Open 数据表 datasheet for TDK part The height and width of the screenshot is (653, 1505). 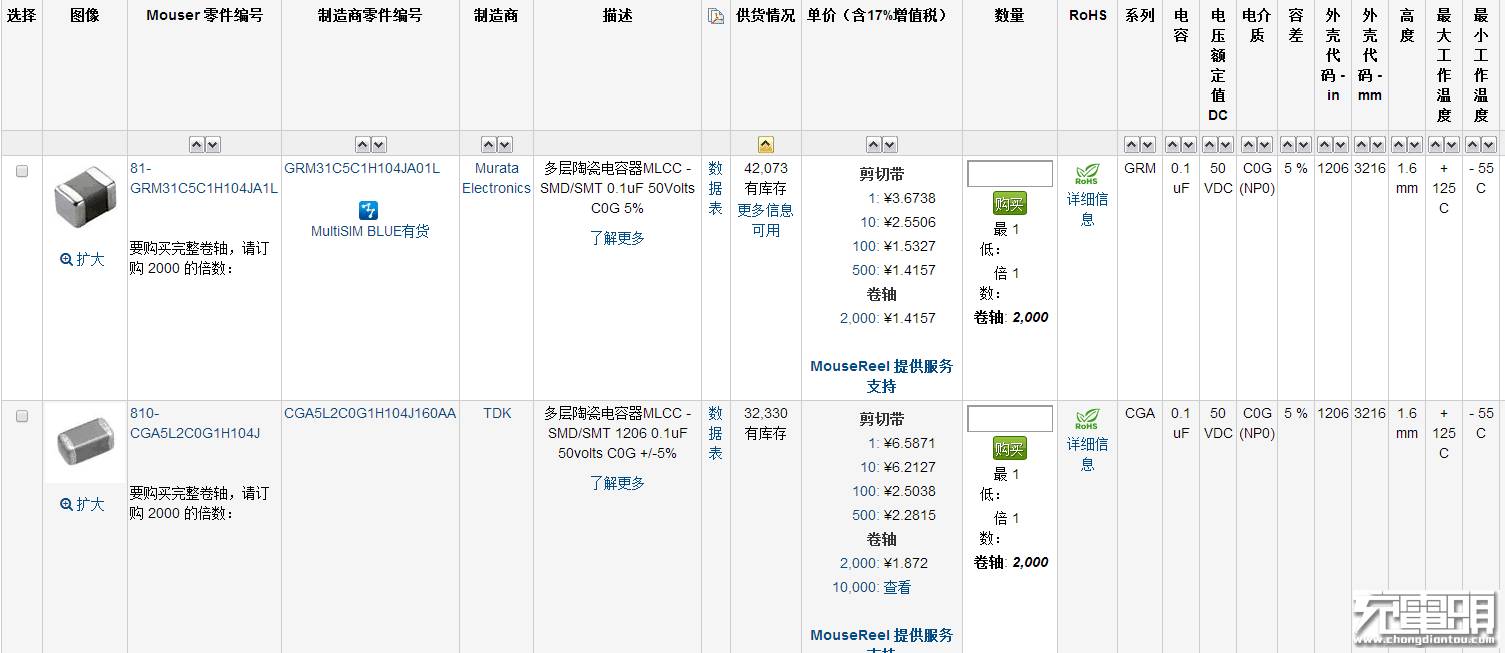pos(715,433)
